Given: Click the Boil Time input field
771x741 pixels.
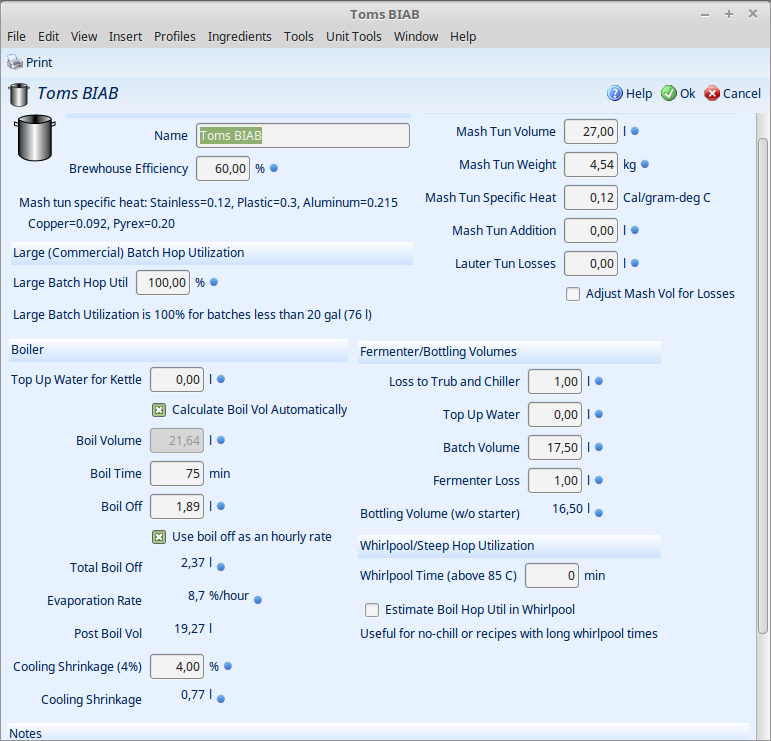Looking at the screenshot, I should (177, 473).
